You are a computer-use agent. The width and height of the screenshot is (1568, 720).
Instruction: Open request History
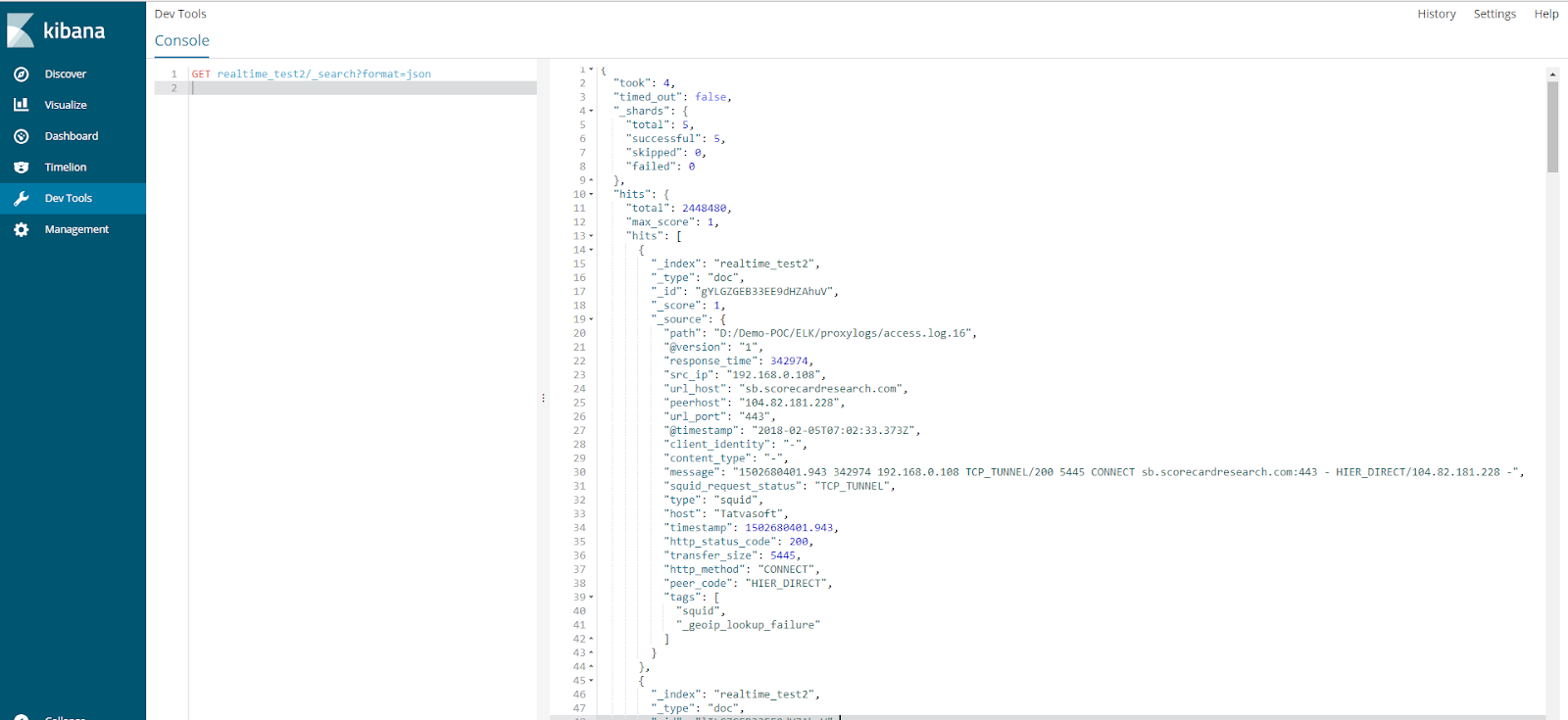1437,14
